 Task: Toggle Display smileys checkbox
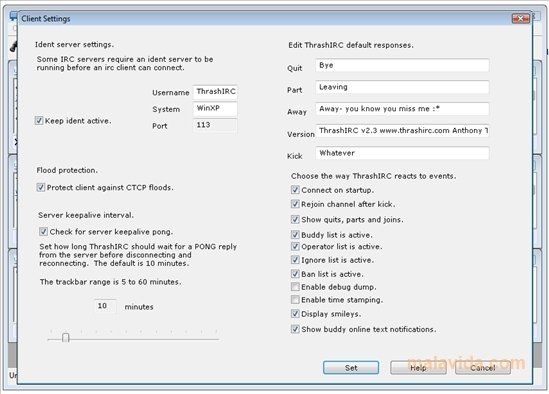point(295,314)
